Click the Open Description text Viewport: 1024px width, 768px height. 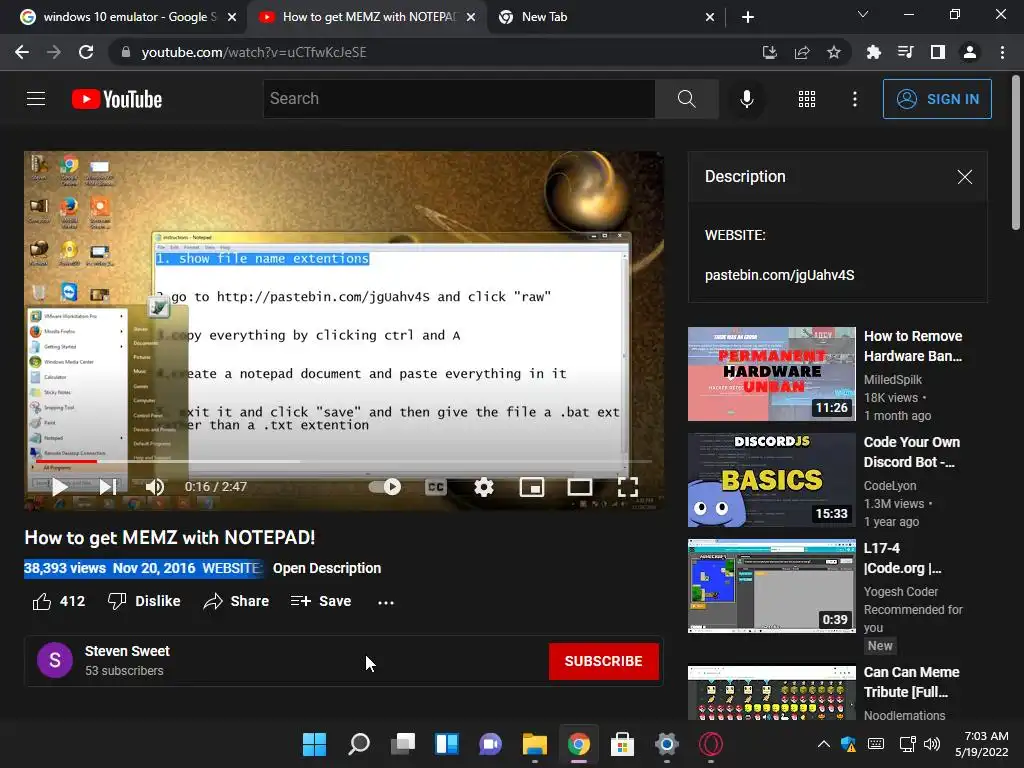tap(327, 568)
